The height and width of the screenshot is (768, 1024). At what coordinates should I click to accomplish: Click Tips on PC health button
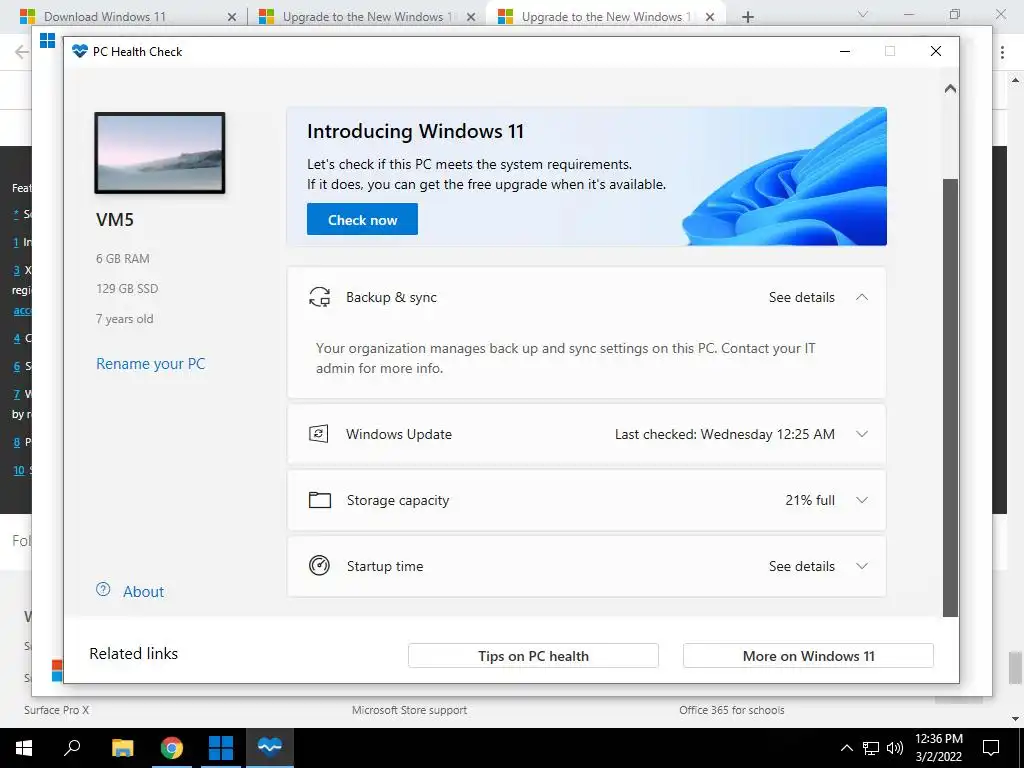pos(533,656)
